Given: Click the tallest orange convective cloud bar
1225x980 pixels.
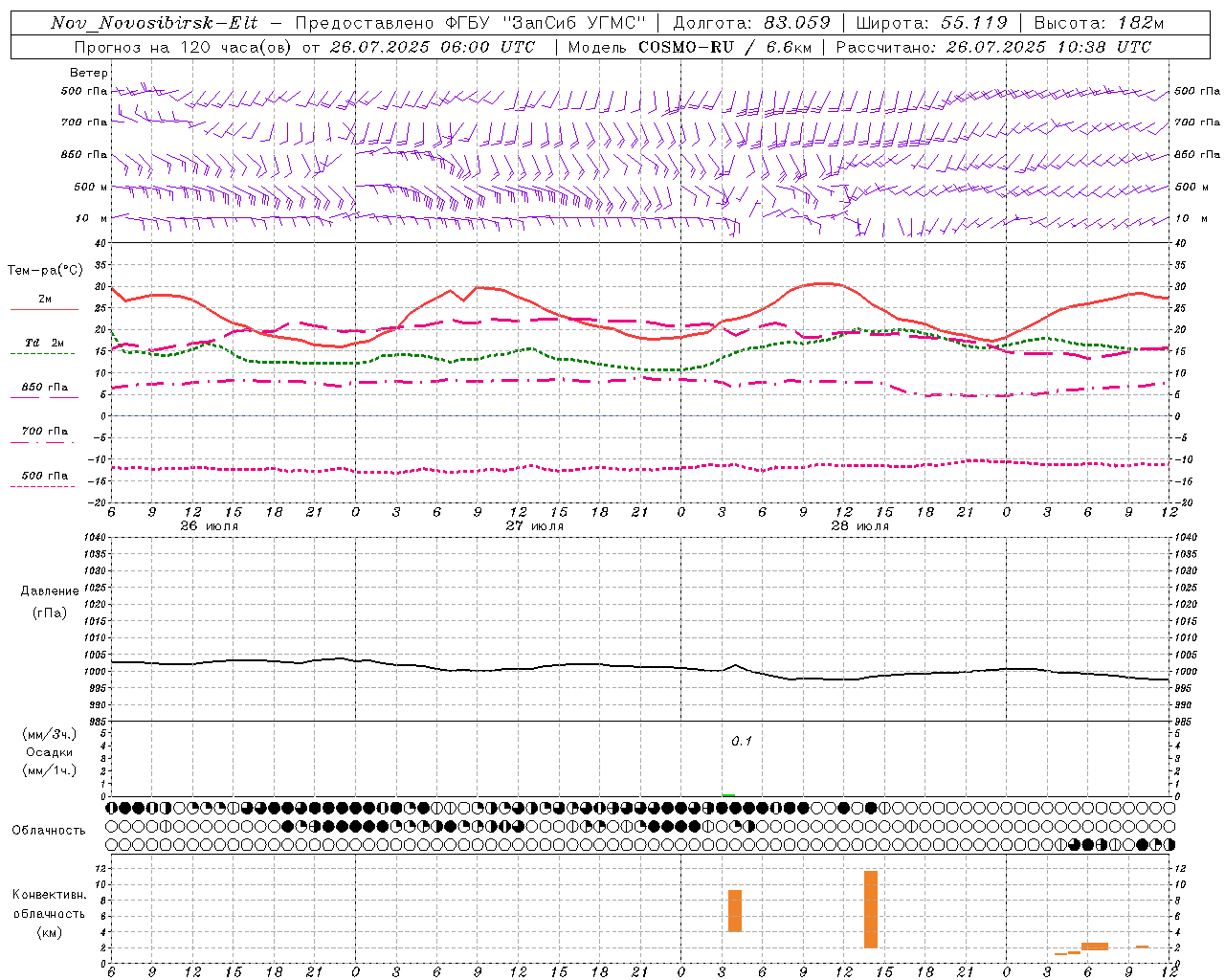Looking at the screenshot, I should pos(870,909).
